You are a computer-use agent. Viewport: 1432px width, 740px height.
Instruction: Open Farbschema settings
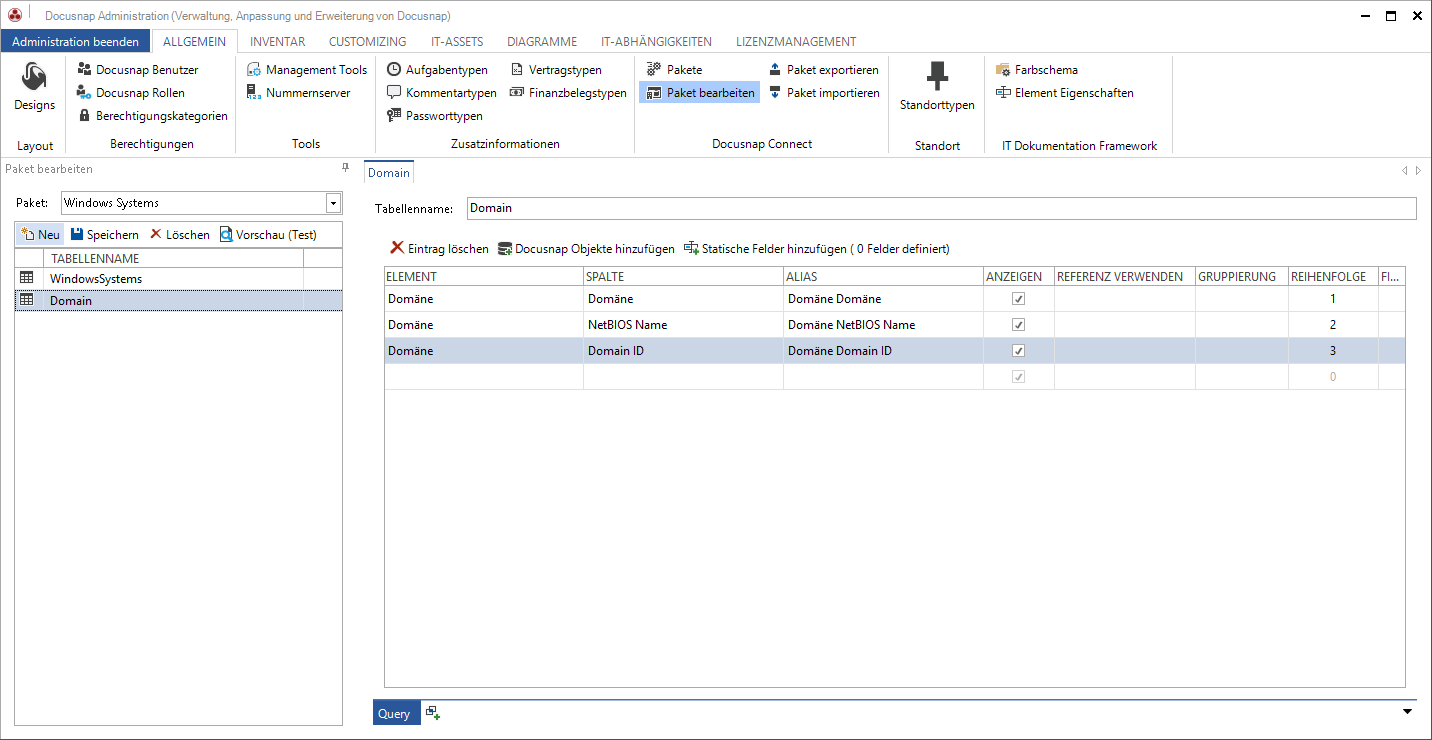1037,70
